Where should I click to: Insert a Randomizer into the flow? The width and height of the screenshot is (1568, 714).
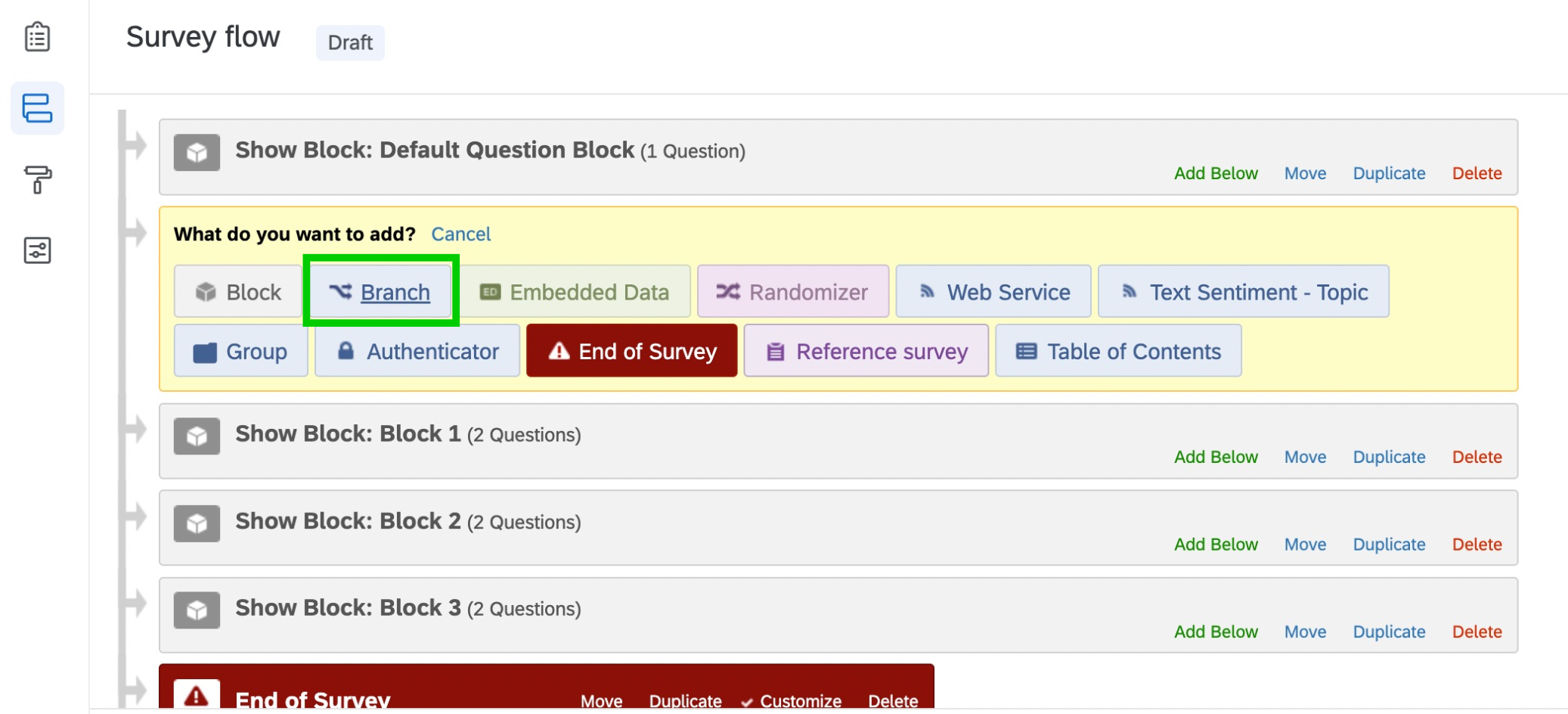pos(792,292)
